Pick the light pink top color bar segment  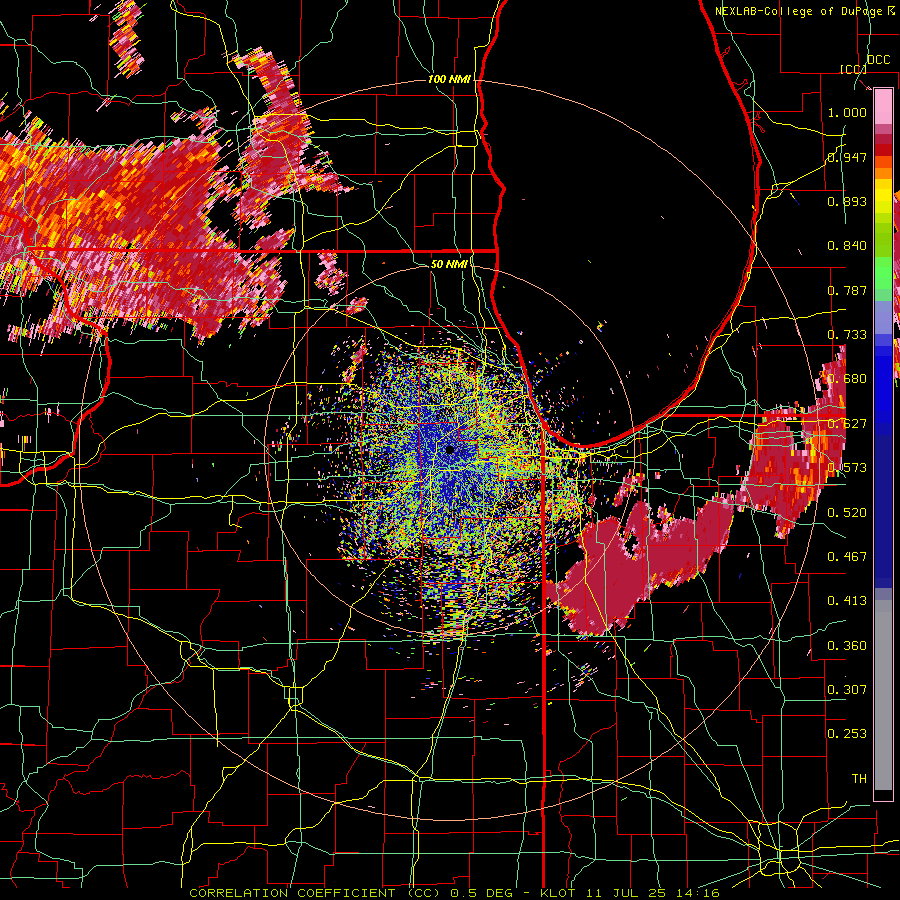[883, 106]
